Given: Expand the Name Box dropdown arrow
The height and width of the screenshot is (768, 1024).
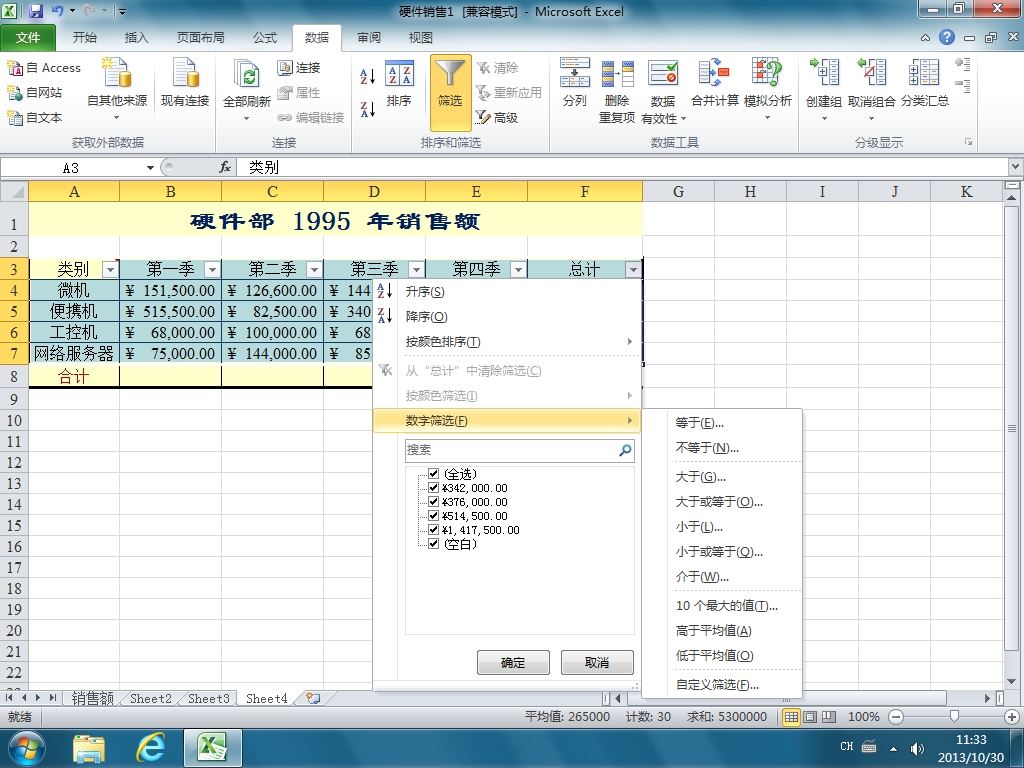Looking at the screenshot, I should (150, 168).
